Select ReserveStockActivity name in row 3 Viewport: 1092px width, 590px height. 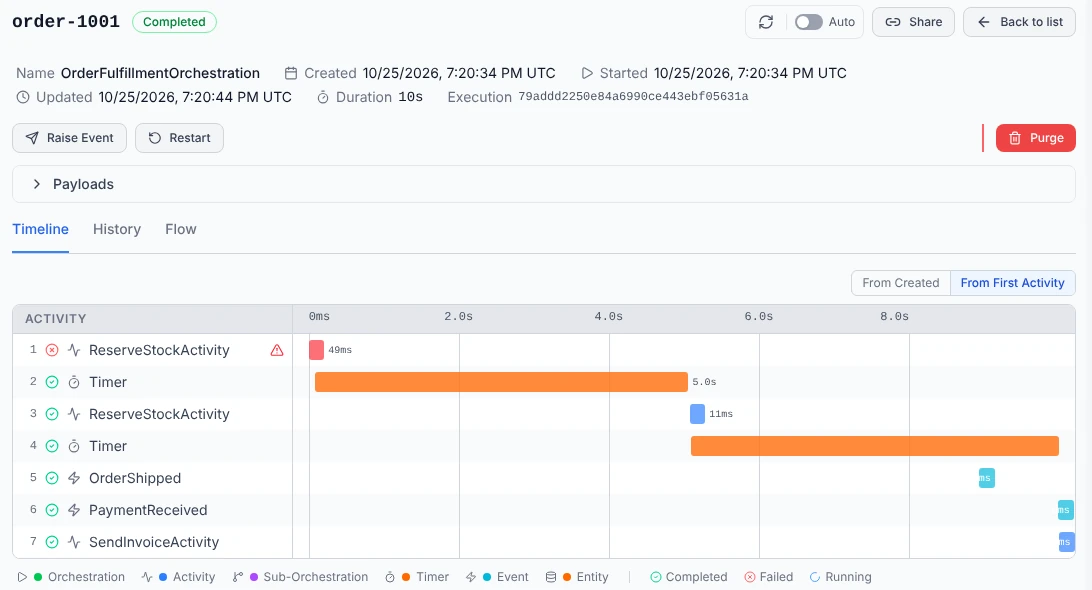159,414
